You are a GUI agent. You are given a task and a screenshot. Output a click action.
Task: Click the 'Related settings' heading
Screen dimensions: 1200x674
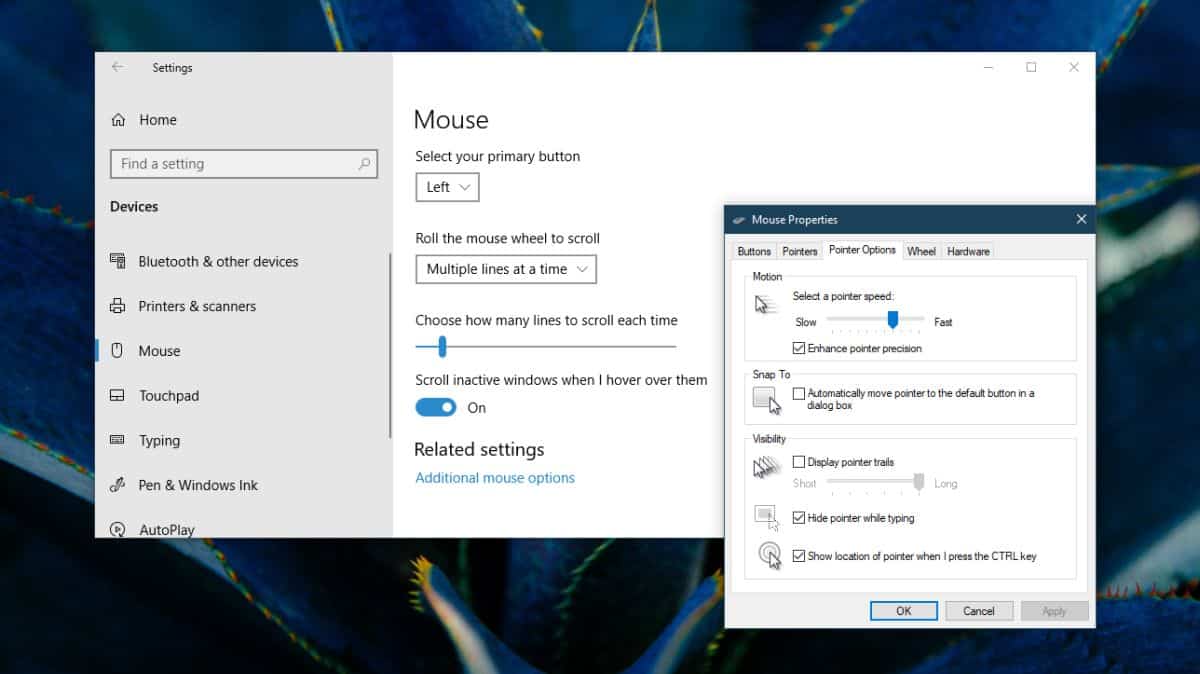(x=479, y=450)
